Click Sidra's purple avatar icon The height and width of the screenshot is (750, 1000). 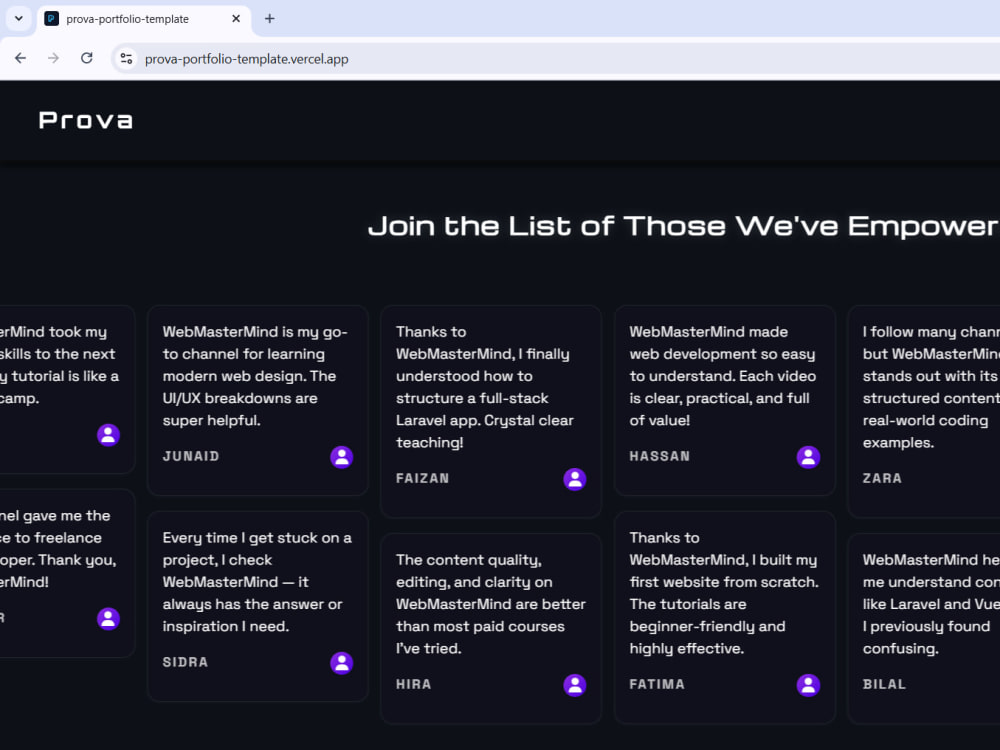pos(342,663)
